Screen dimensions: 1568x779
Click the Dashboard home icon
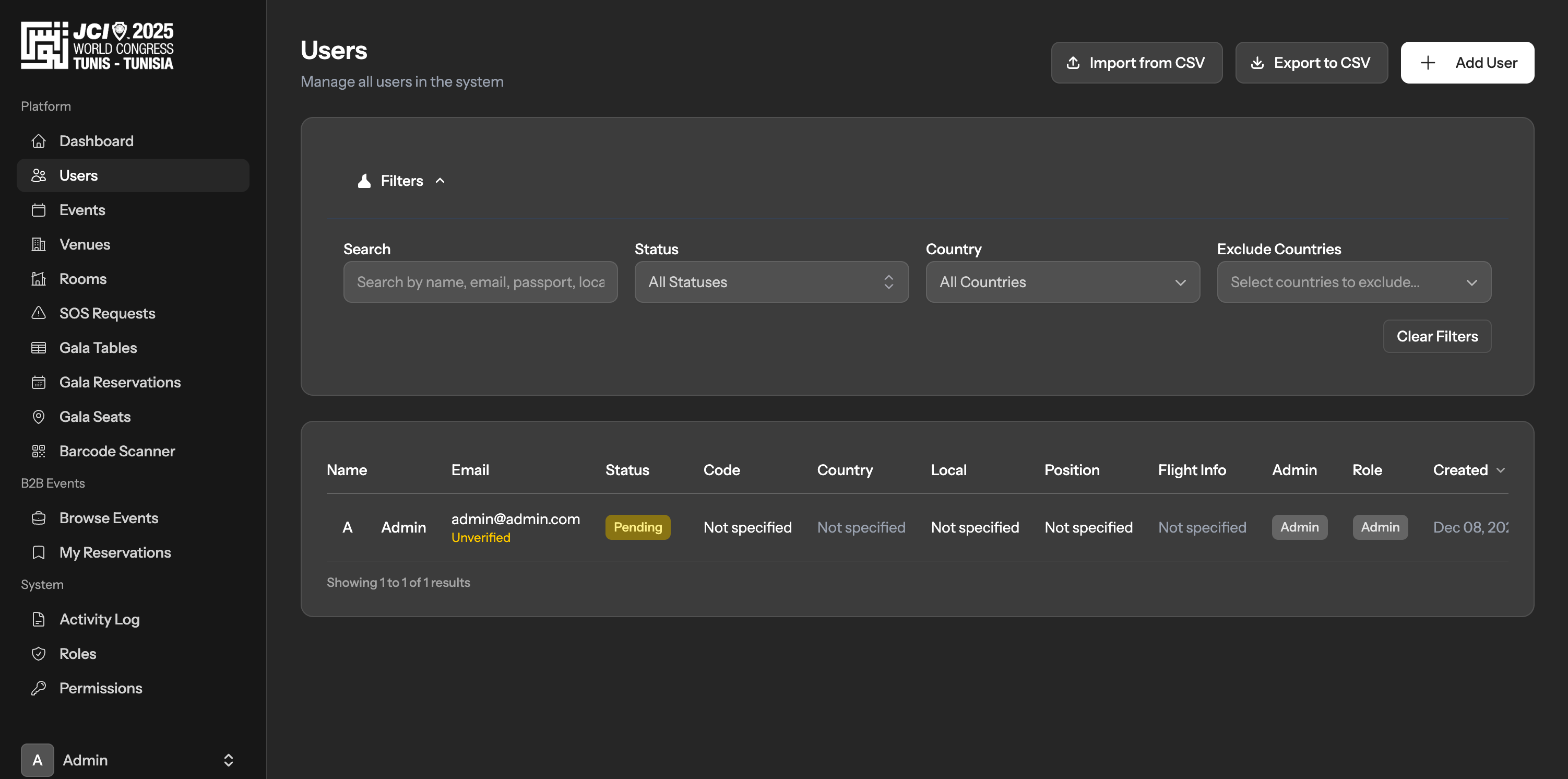click(x=38, y=140)
